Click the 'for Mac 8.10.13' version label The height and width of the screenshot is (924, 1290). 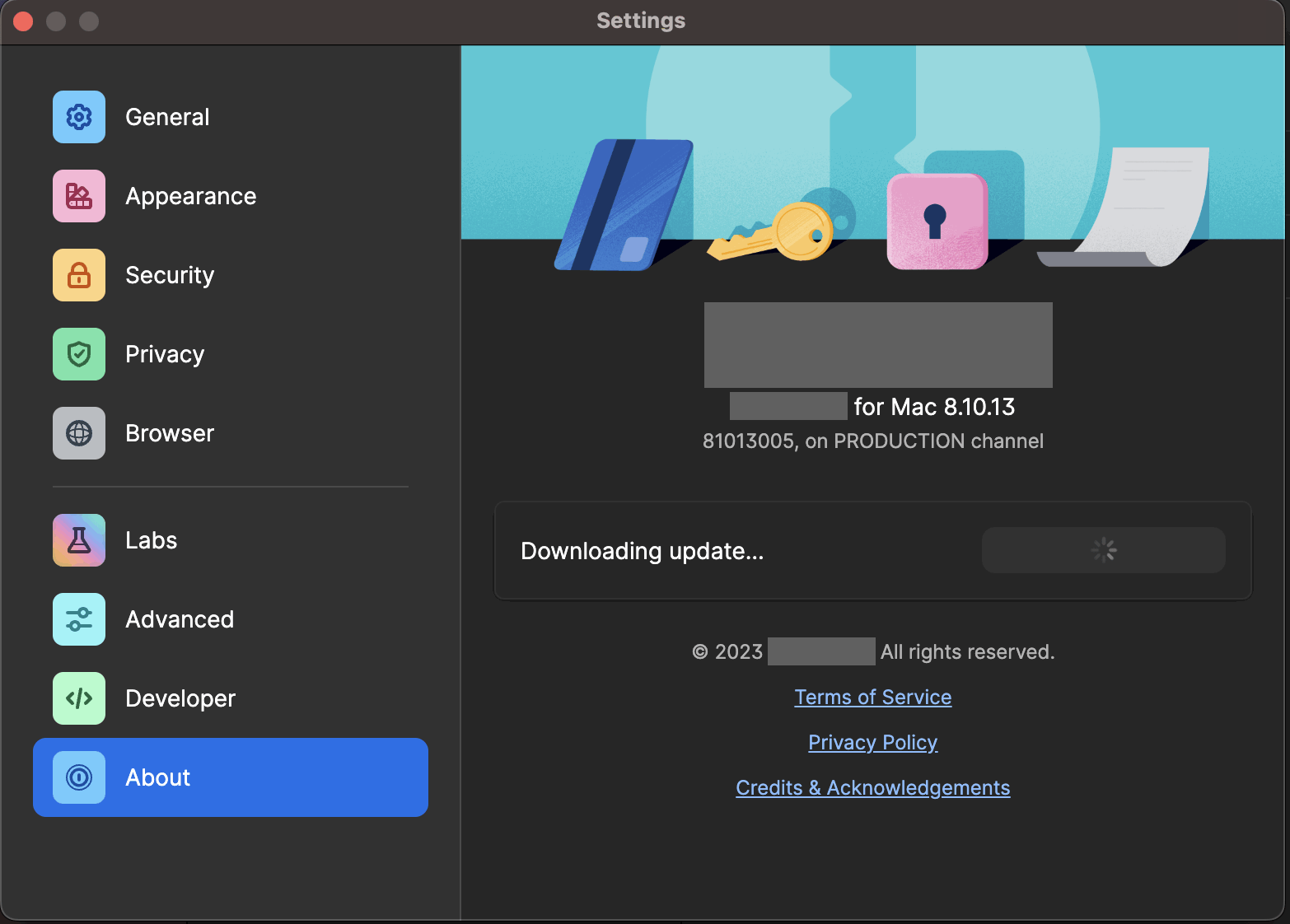click(x=935, y=406)
